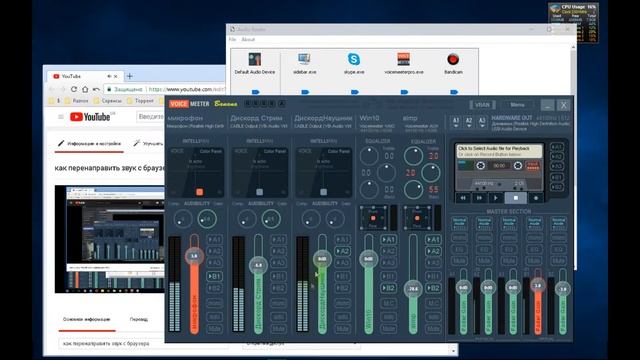Image resolution: width=640 pixels, height=360 pixels.
Task: Click the skype.exe icon in Audio Router
Action: point(354,60)
